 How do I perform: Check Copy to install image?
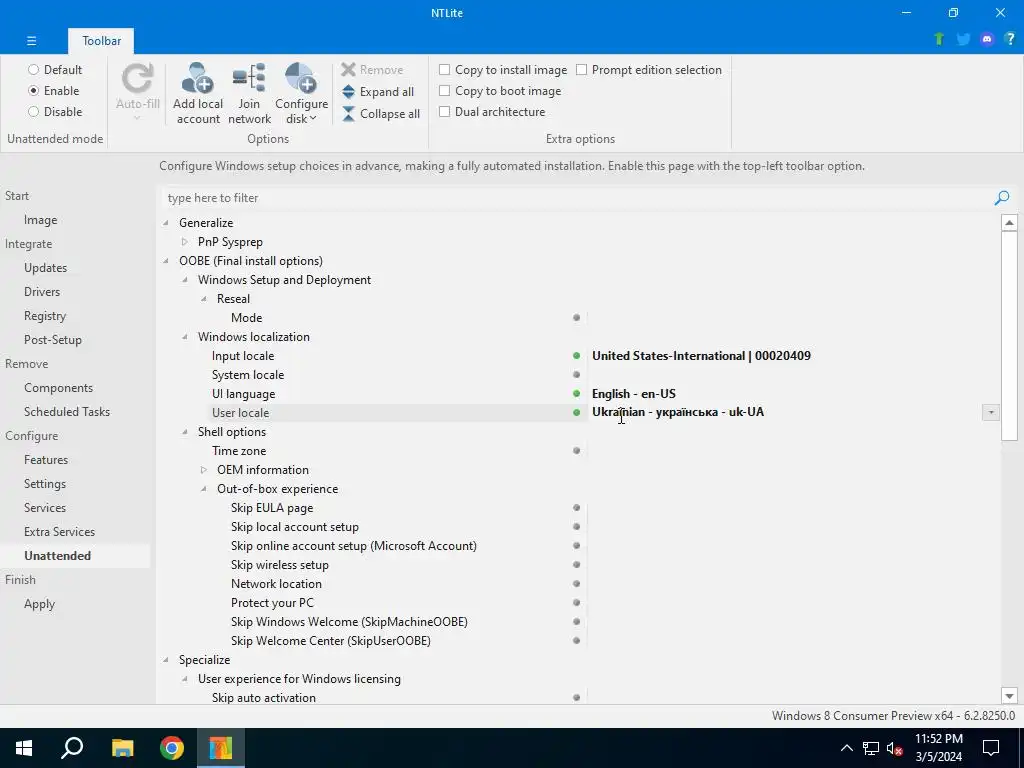coord(445,69)
